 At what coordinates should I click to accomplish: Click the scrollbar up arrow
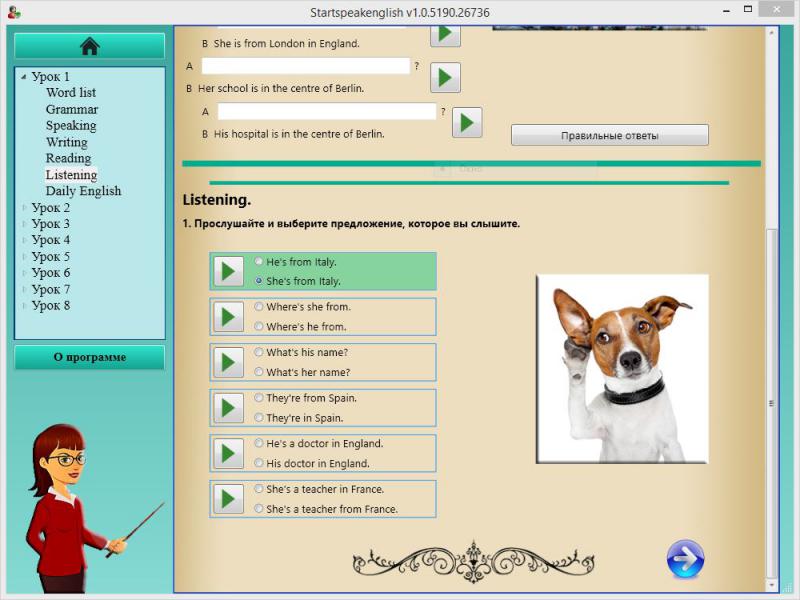point(771,33)
